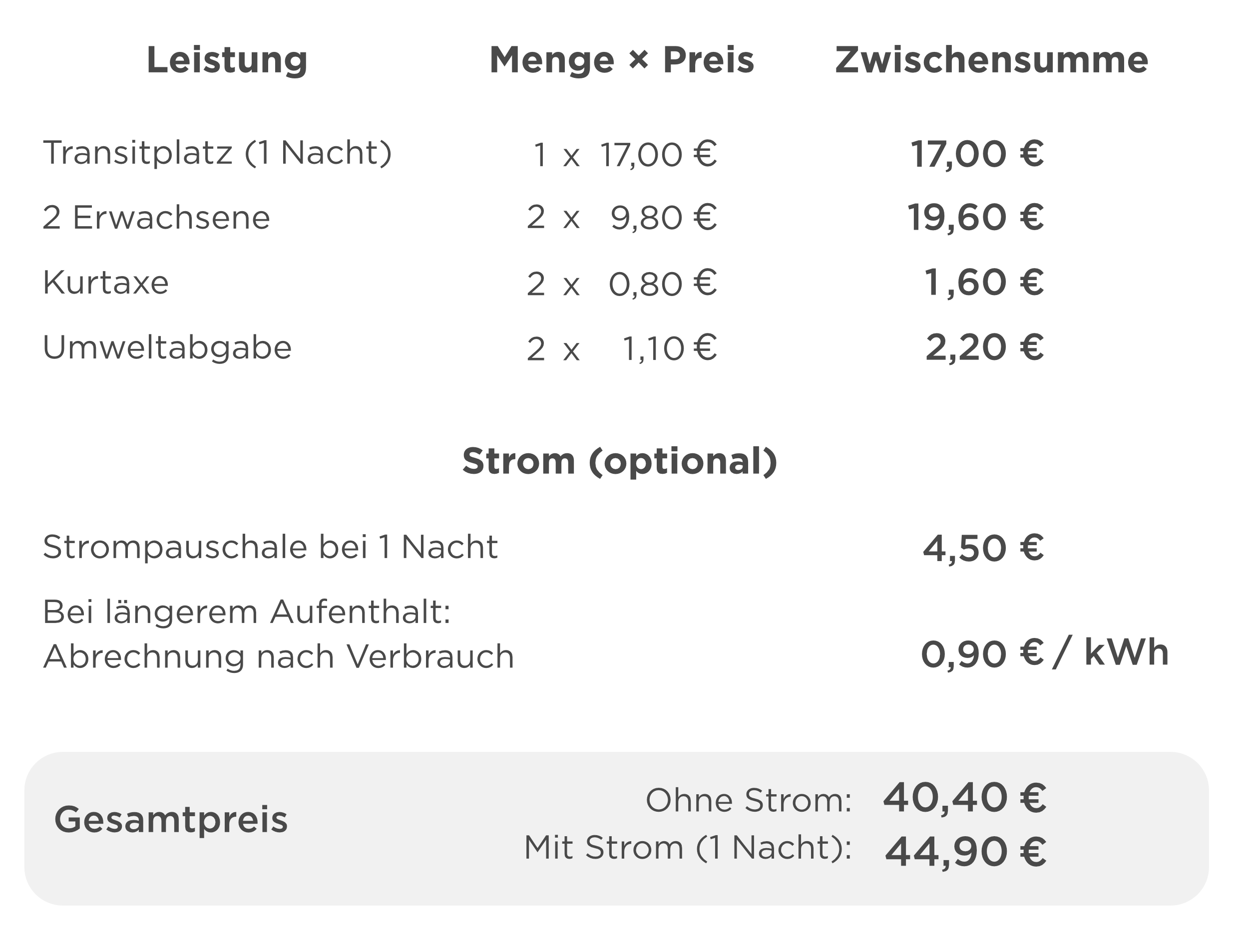The width and height of the screenshot is (1239, 952).
Task: Click the 0,90 € / kWh rate
Action: coord(1044,653)
